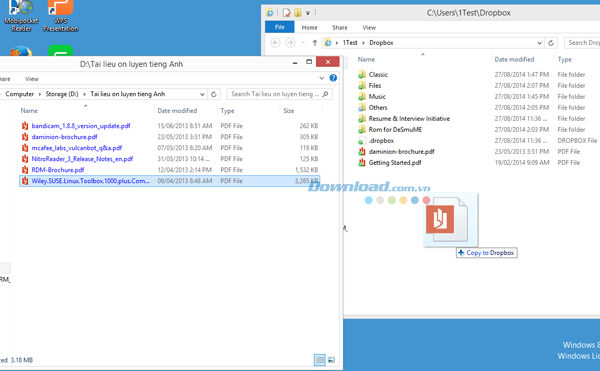Click the Files folder icon in Dropbox

(362, 86)
